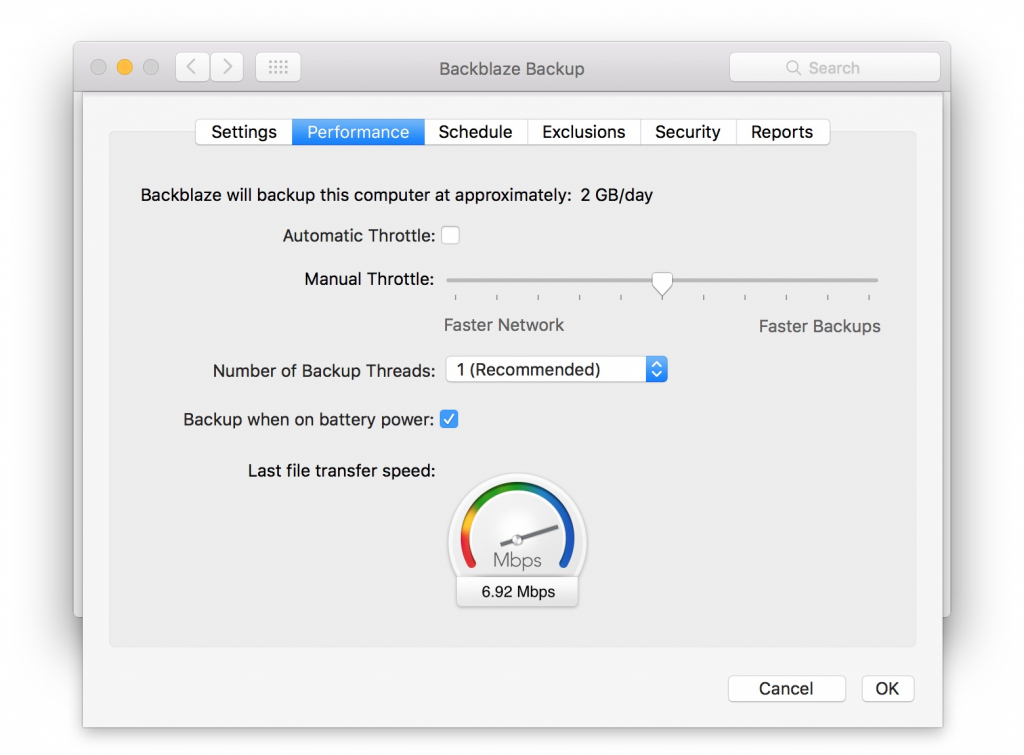View the Reports tab
1024x755 pixels.
pyautogui.click(x=782, y=132)
